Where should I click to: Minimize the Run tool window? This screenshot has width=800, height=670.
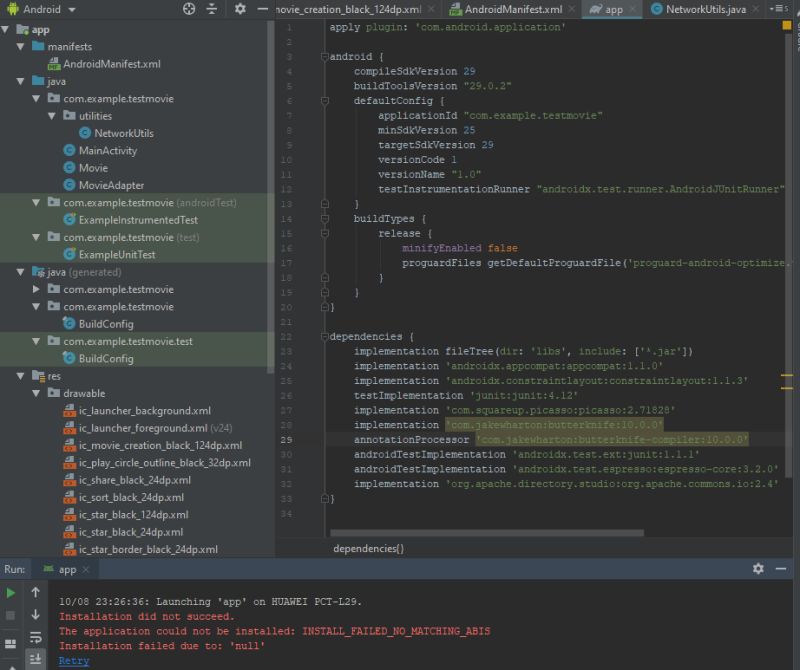[781, 569]
